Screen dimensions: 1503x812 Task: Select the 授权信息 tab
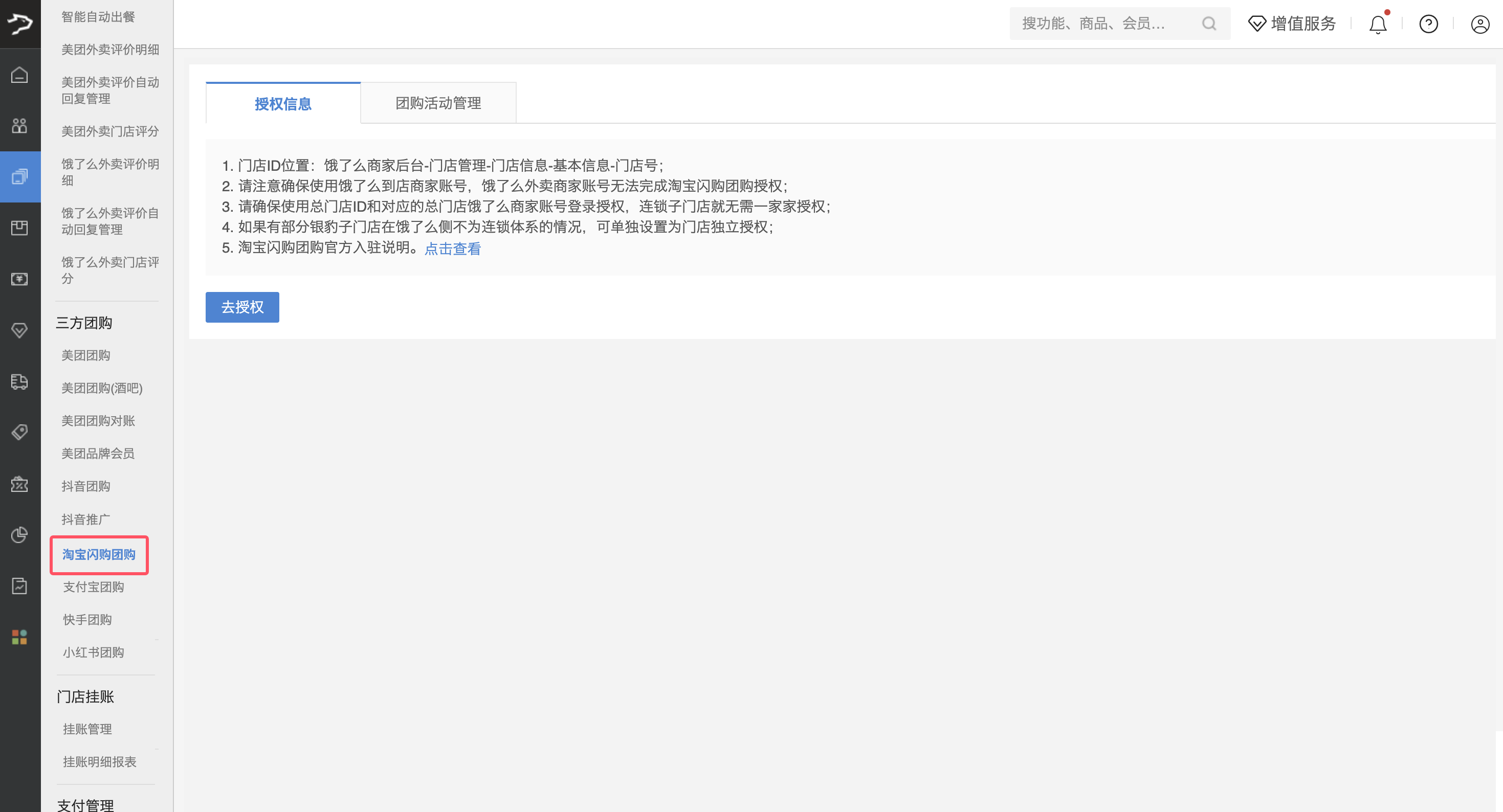(283, 104)
